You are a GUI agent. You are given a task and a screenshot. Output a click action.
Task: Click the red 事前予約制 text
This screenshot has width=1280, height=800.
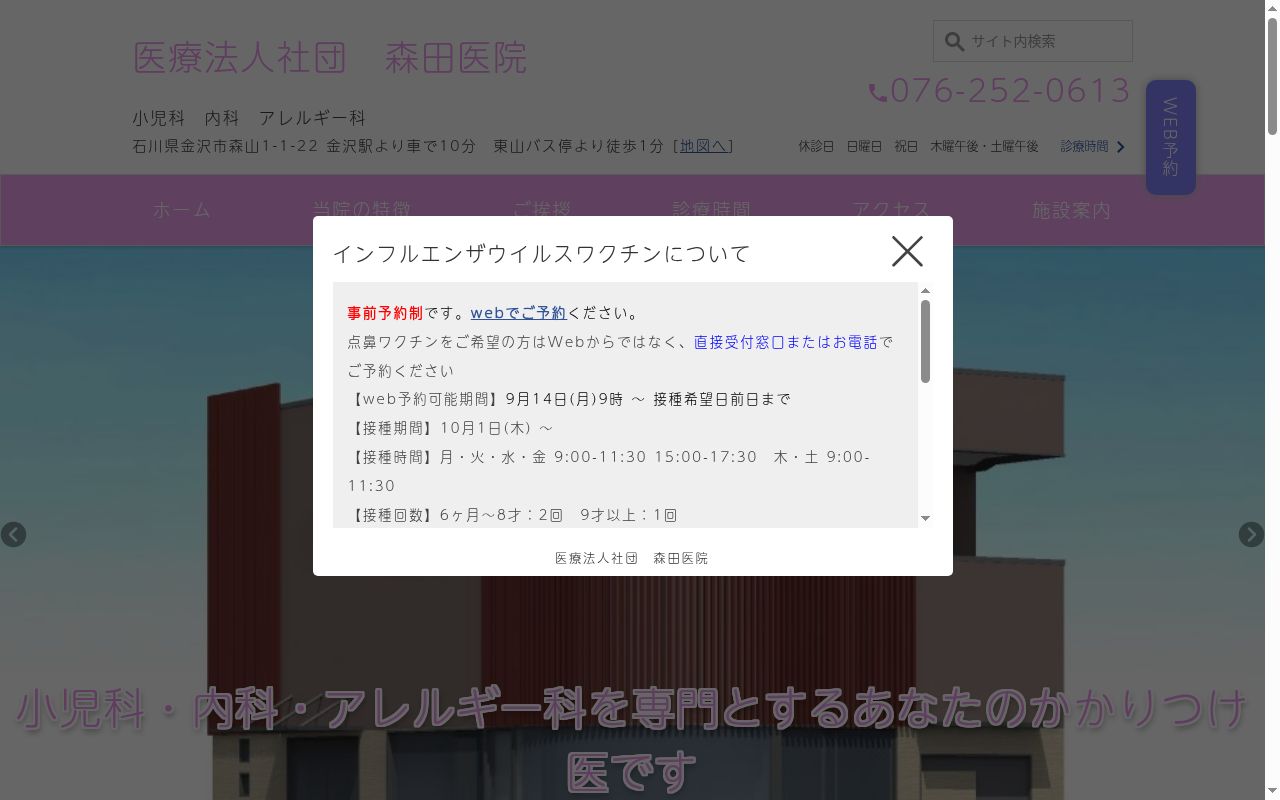coord(385,313)
